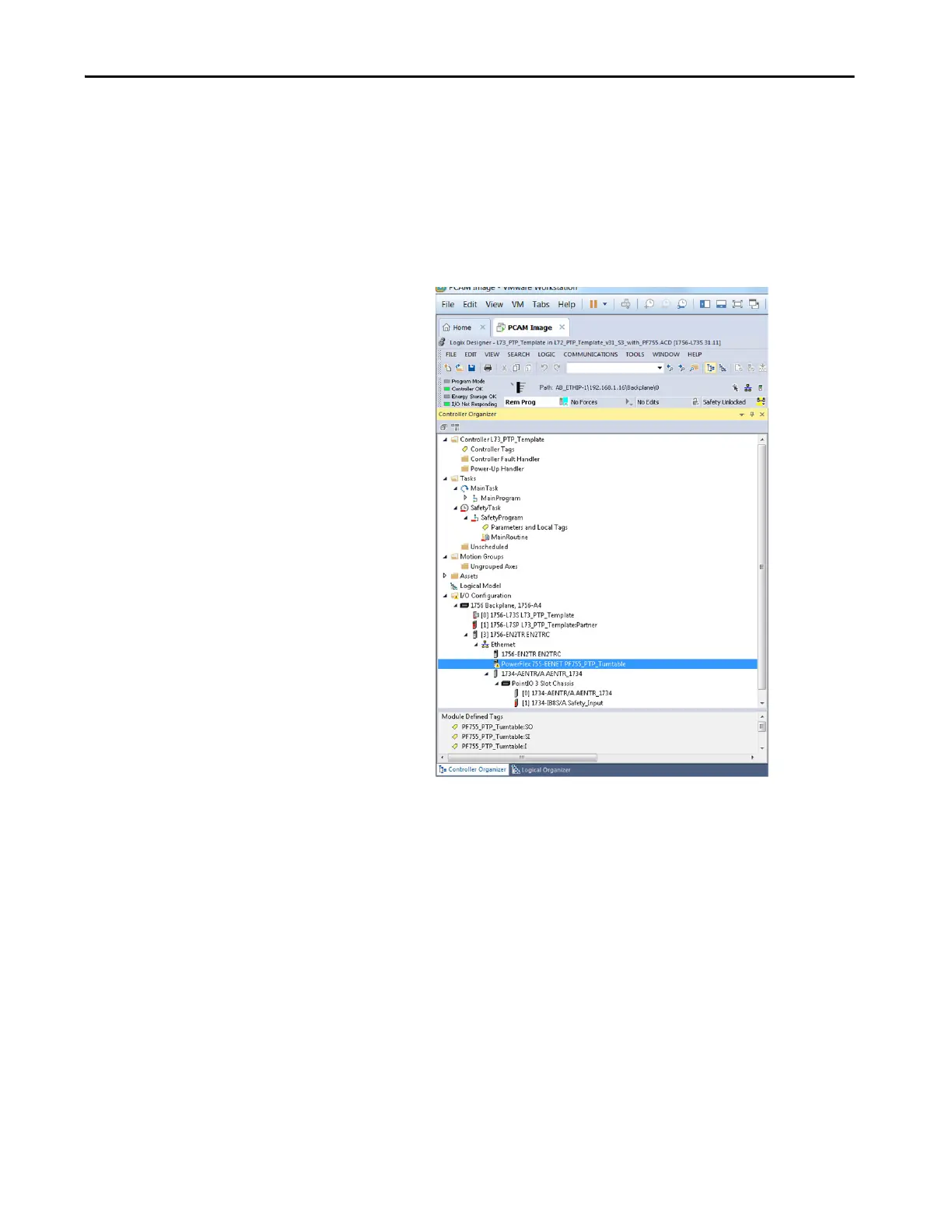
Task: Click the Controller Tags tag icon
Action: pyautogui.click(x=465, y=450)
